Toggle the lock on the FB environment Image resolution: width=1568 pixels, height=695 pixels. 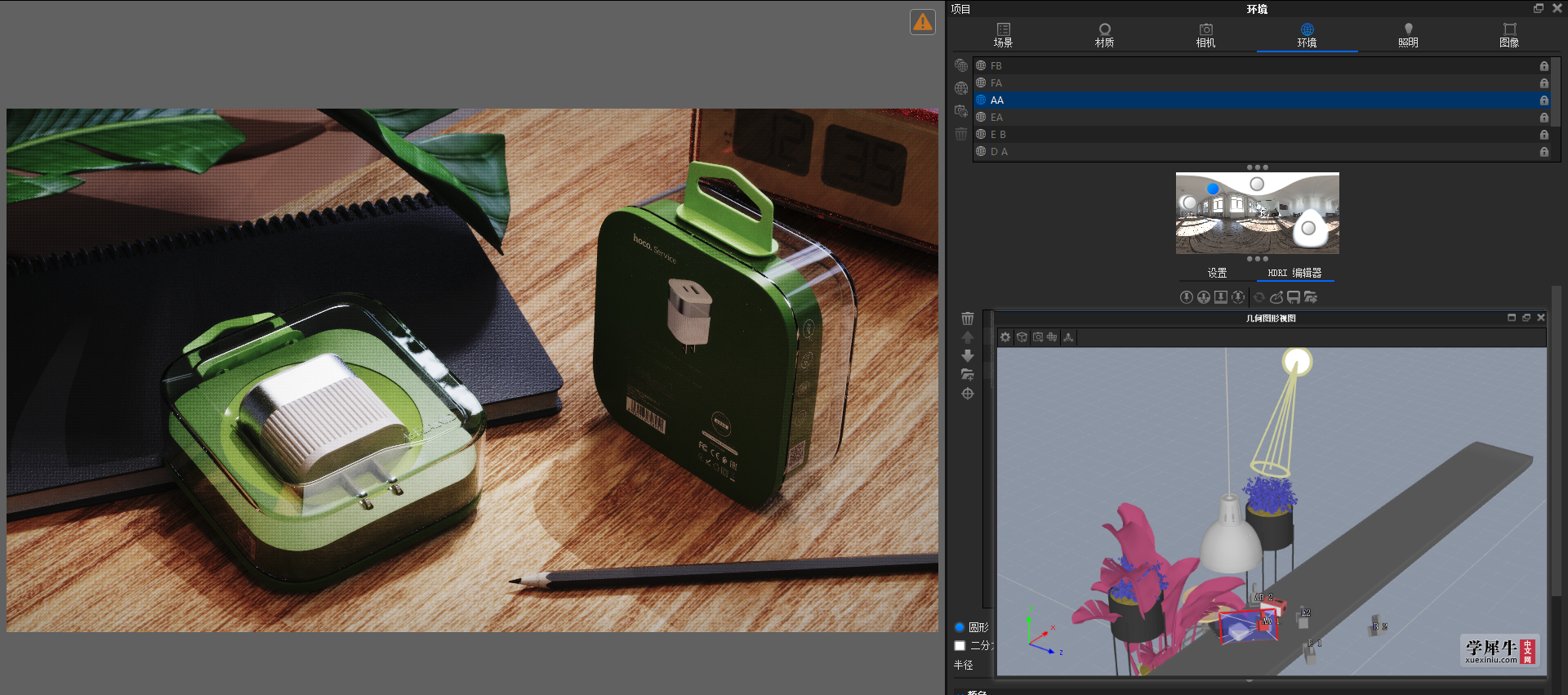click(1543, 66)
